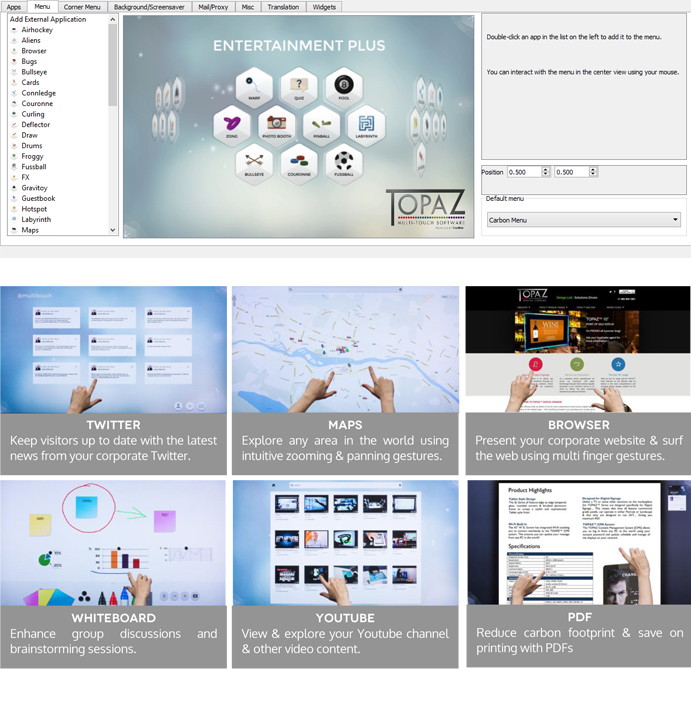Select the Pinball hexagon icon
Screen dimensions: 691x709
click(321, 124)
